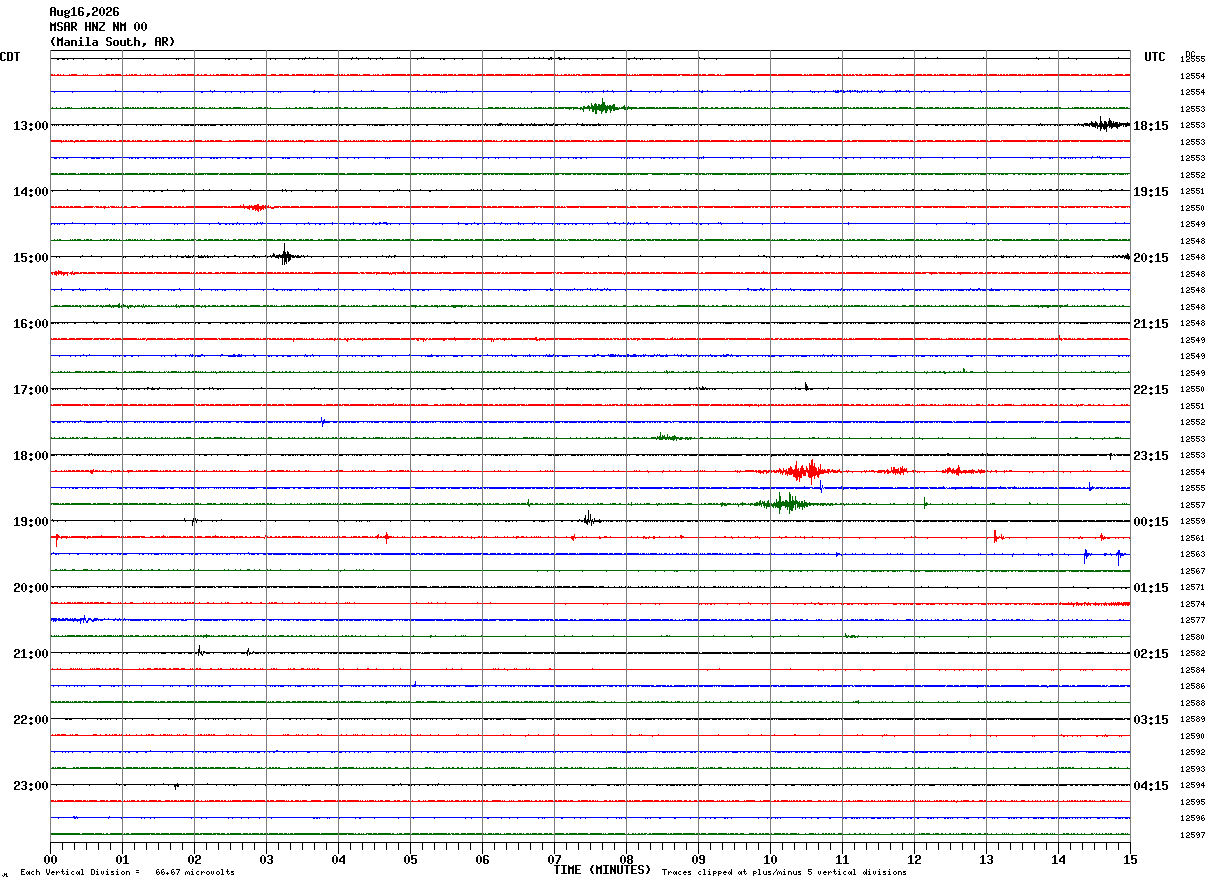
Task: Click the UTC column header
Action: coord(1155,57)
